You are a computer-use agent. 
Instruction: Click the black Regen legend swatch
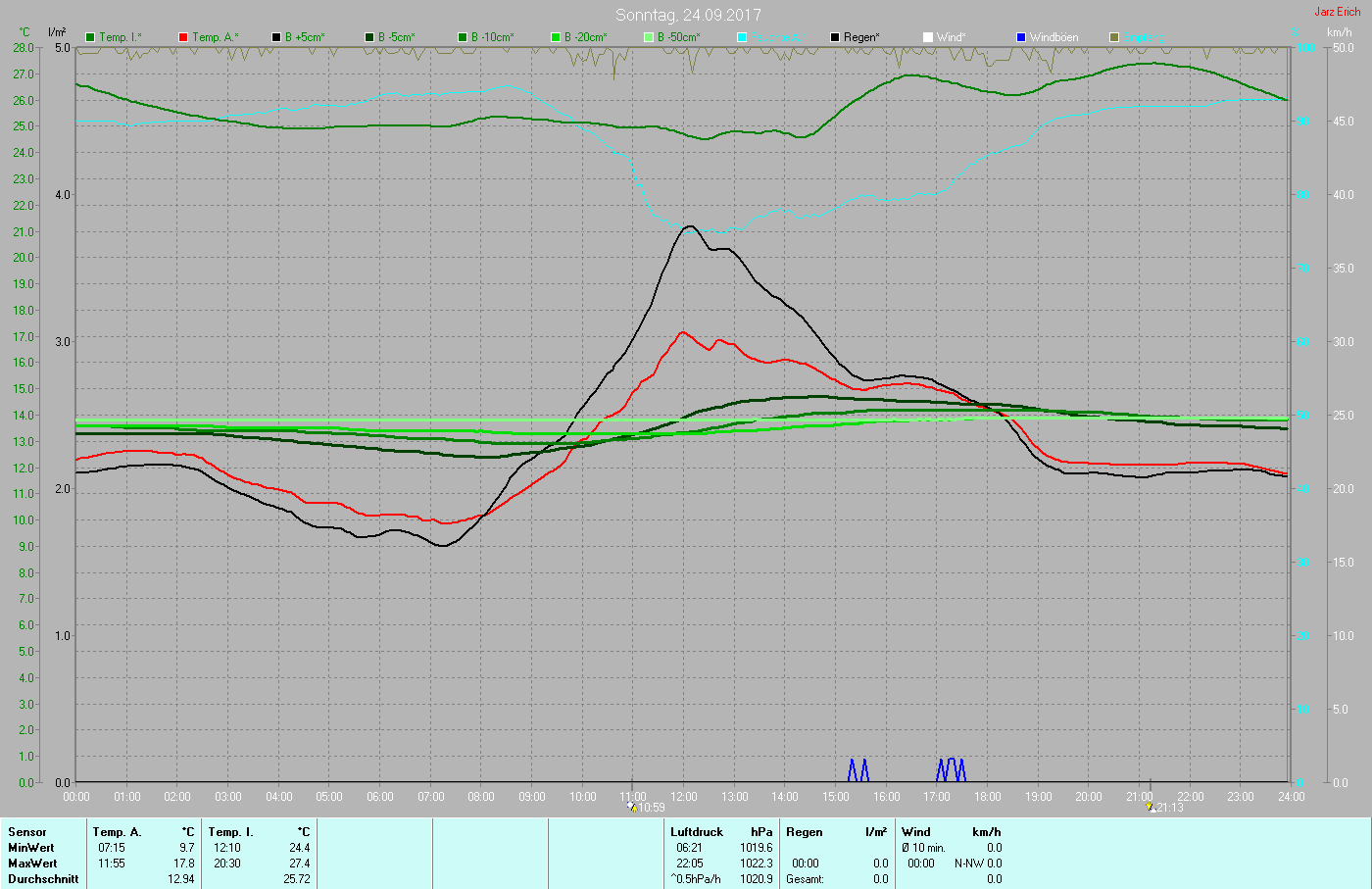[835, 37]
